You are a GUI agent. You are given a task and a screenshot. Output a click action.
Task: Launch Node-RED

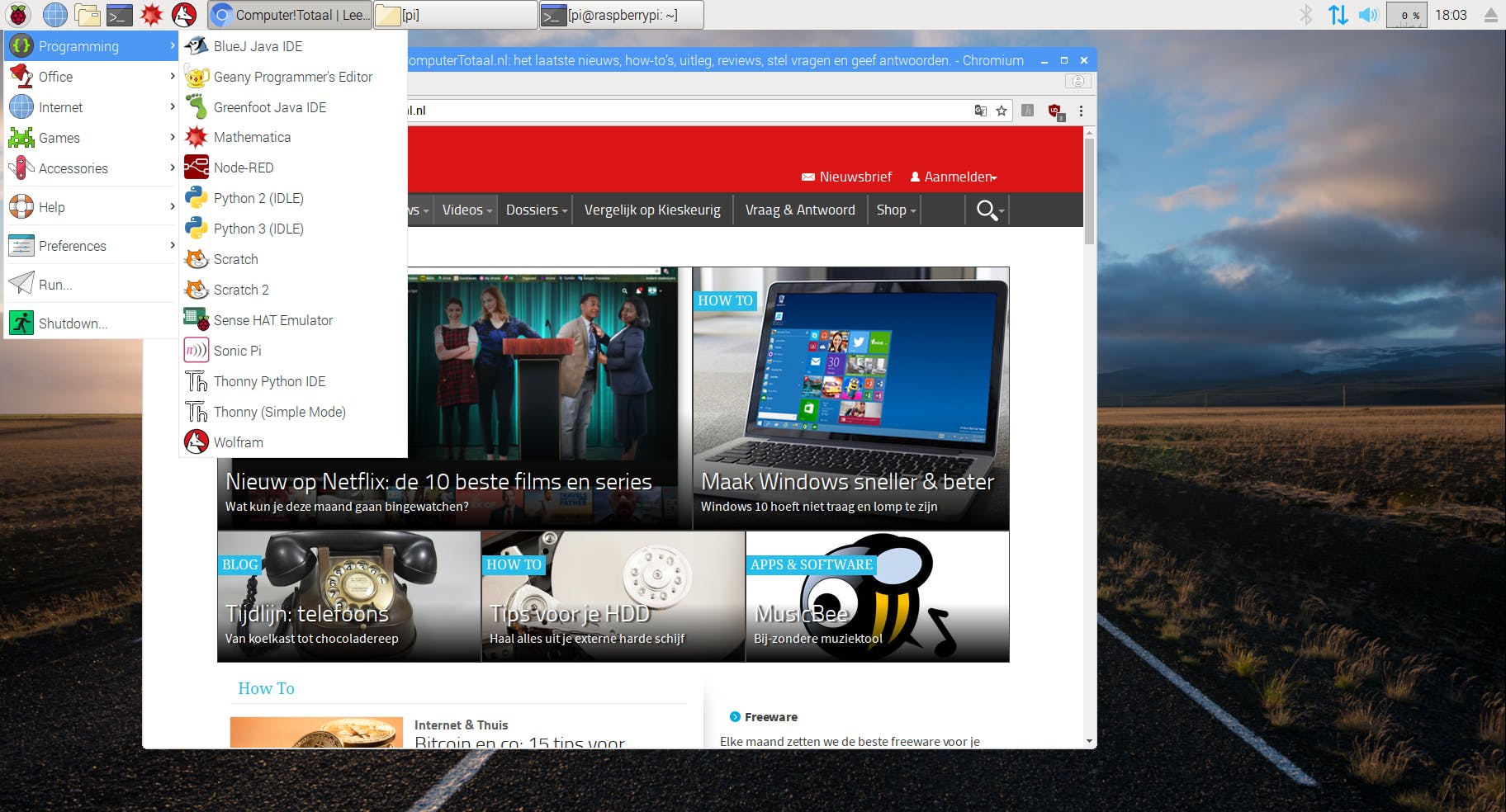(x=293, y=168)
